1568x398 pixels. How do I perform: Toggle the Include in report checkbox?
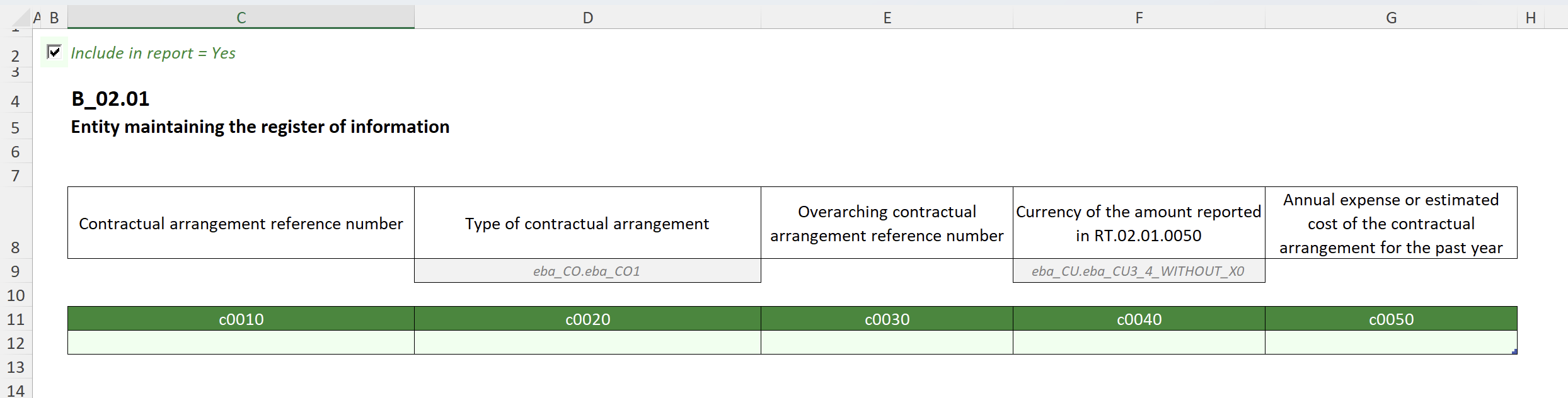(x=54, y=52)
